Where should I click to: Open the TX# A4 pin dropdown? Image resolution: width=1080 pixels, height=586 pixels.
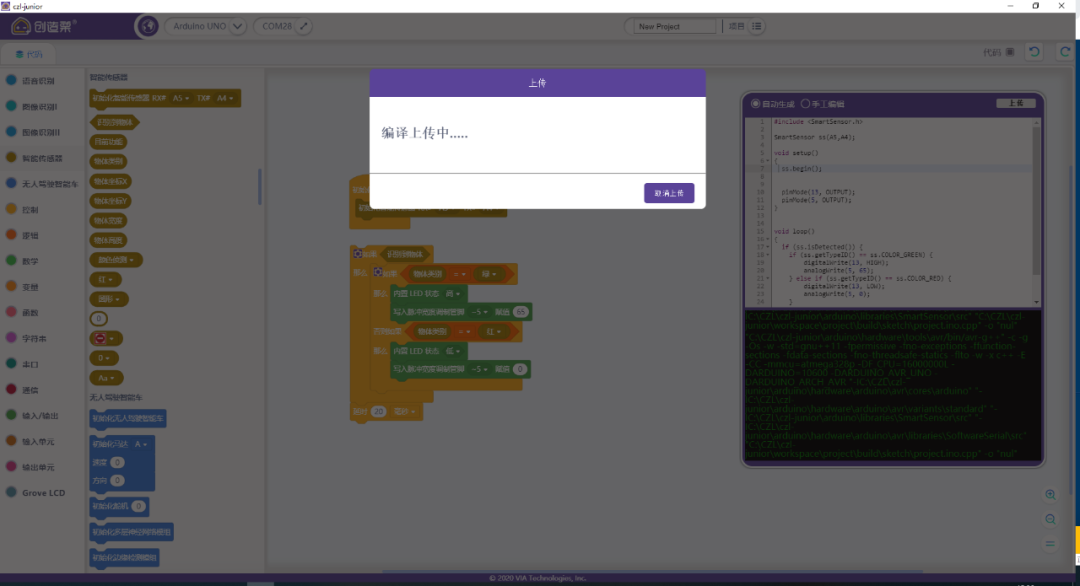tap(226, 99)
